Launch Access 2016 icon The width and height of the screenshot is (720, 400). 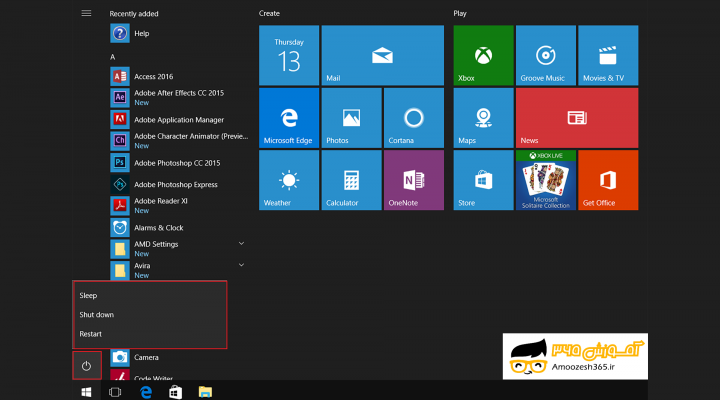click(120, 76)
